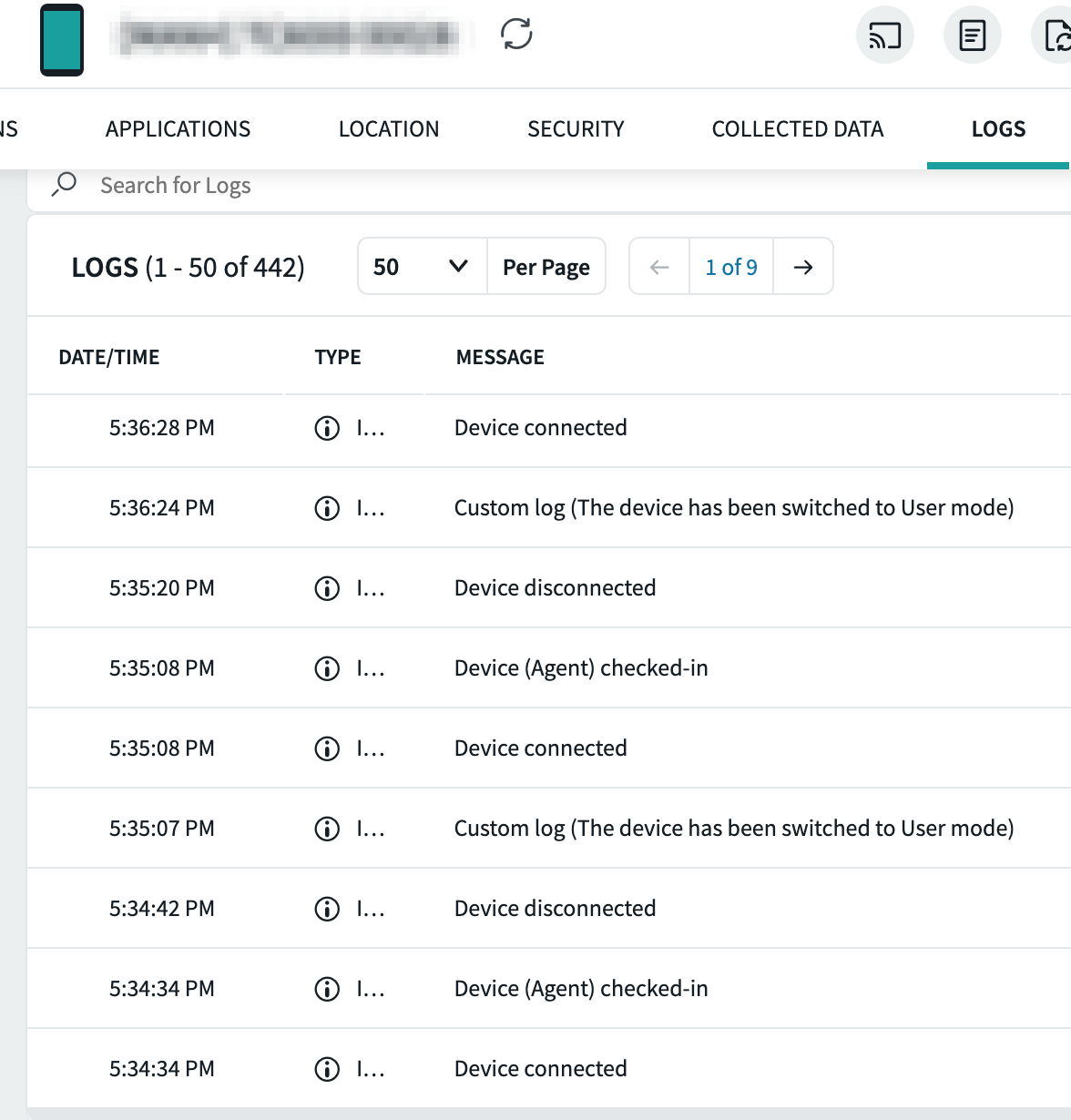
Task: Go to next logs page arrow
Action: pyautogui.click(x=802, y=267)
